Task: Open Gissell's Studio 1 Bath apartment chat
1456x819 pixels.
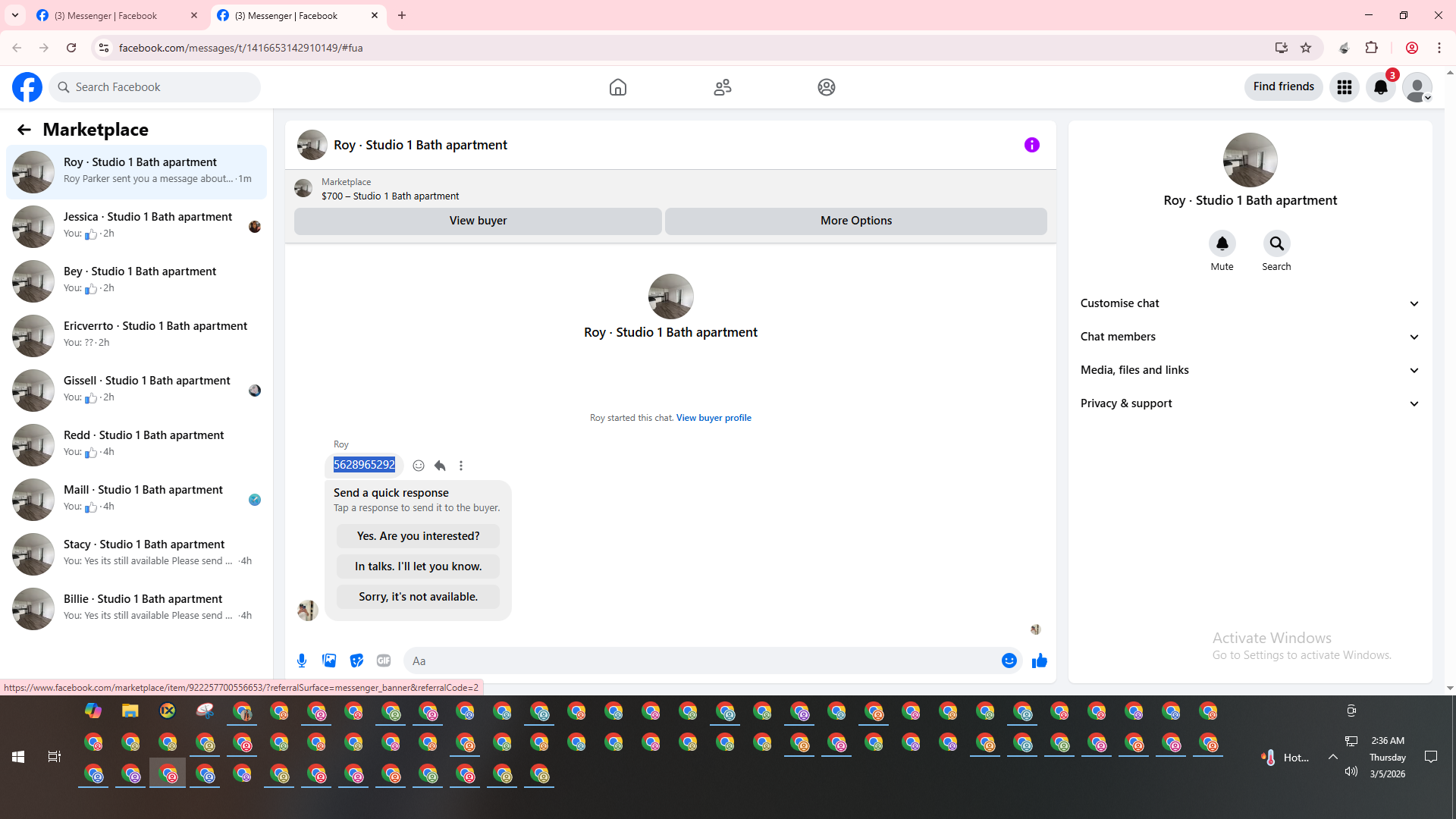Action: click(x=136, y=390)
